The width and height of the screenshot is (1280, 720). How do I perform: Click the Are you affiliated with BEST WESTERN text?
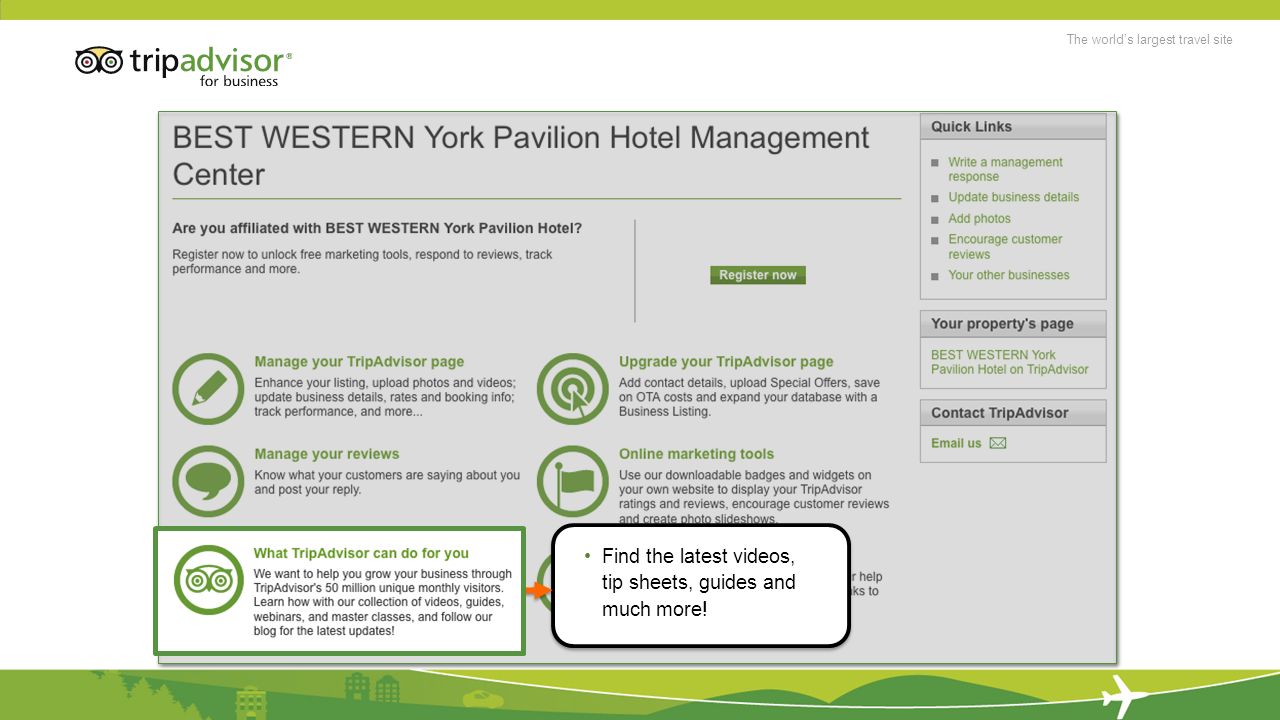[x=377, y=228]
